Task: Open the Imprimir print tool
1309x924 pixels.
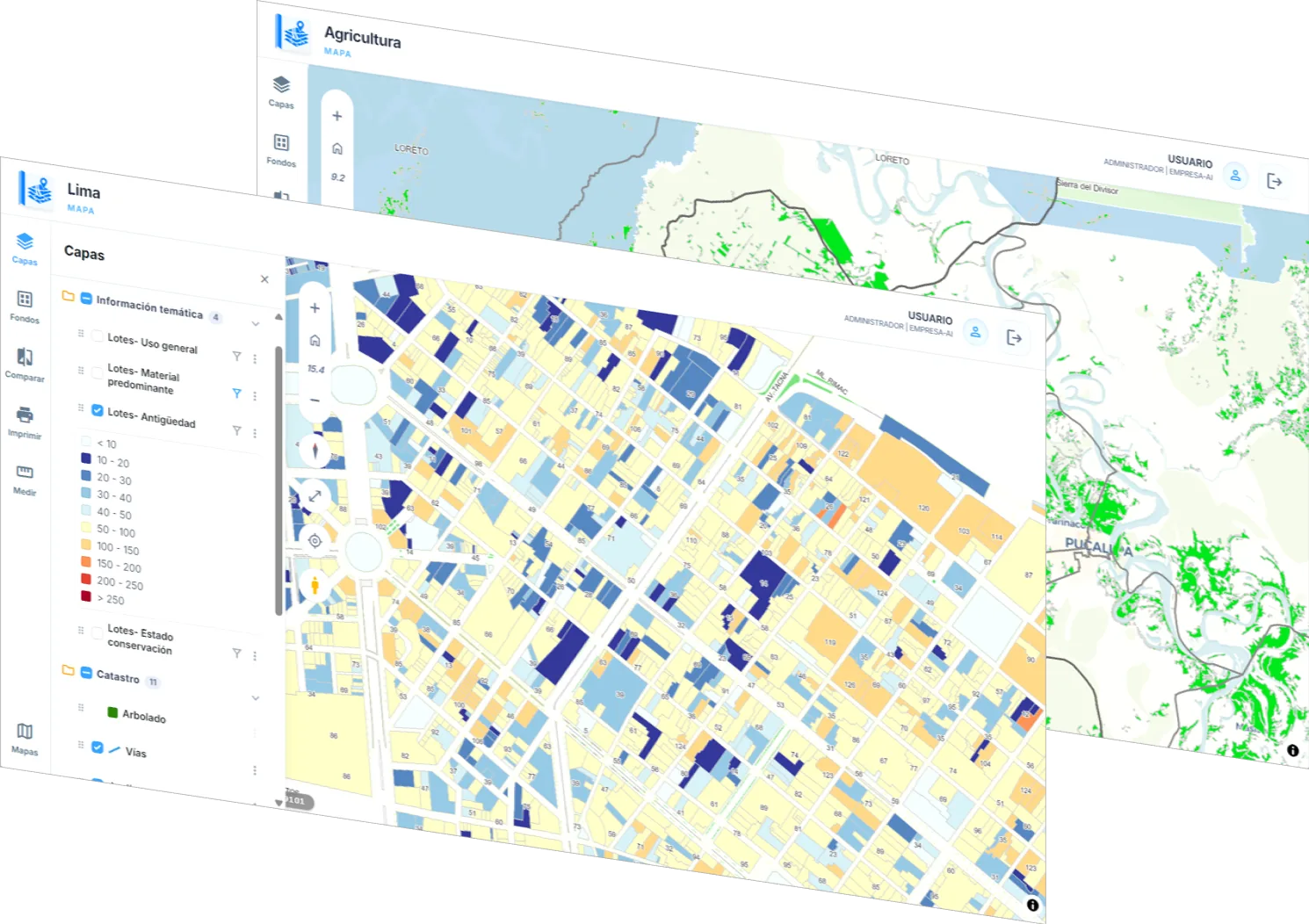Action: [x=25, y=422]
